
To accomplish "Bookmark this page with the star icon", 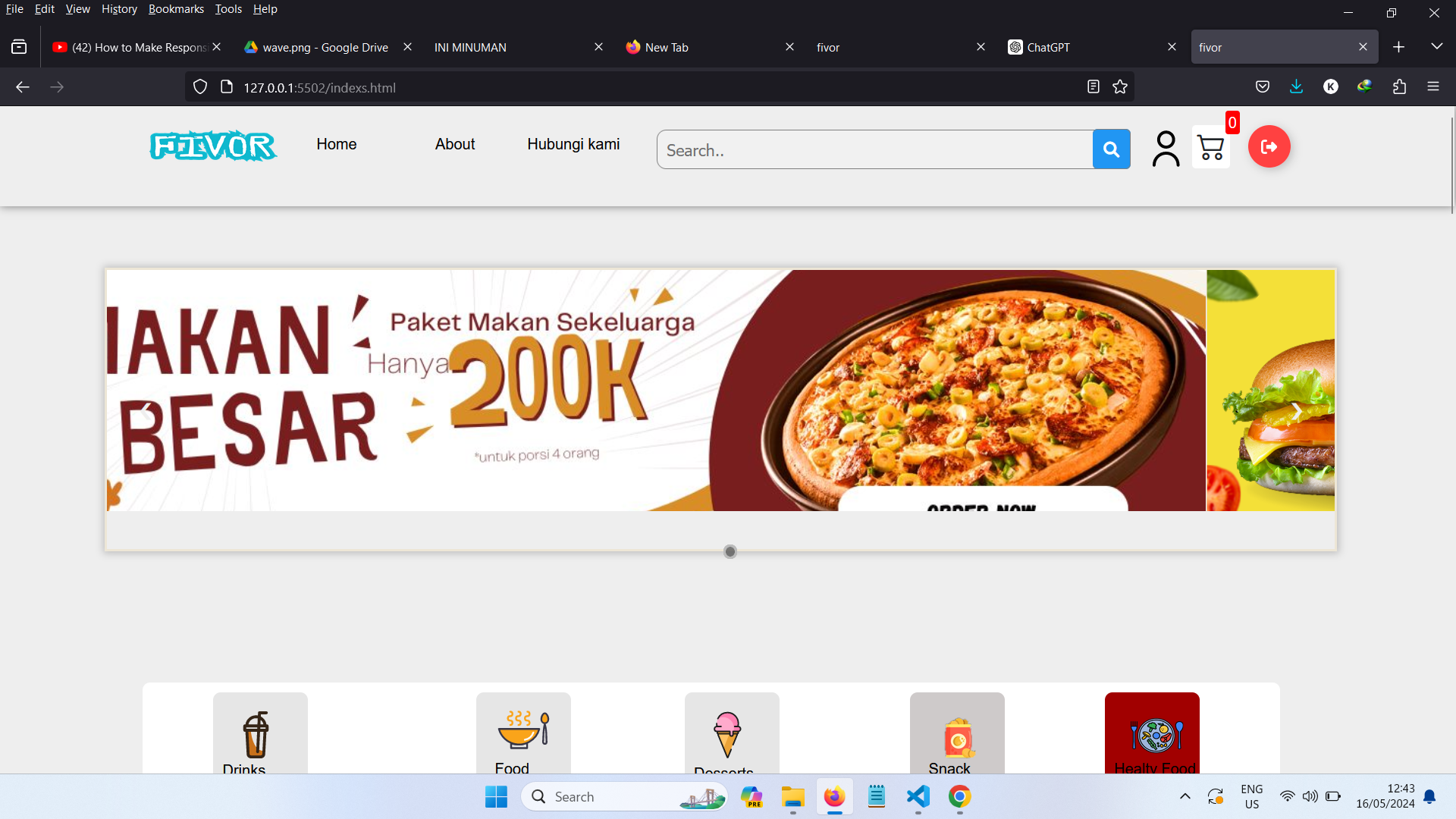I will coord(1120,87).
